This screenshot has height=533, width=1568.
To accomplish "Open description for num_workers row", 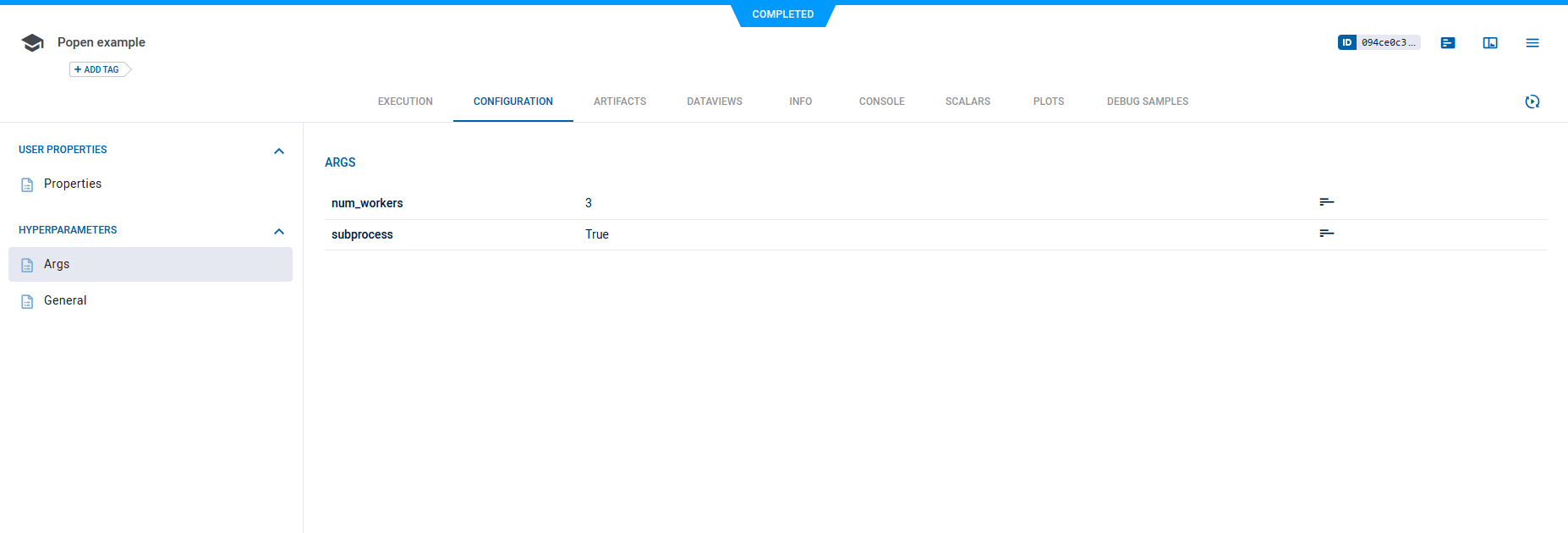I will (x=1326, y=202).
